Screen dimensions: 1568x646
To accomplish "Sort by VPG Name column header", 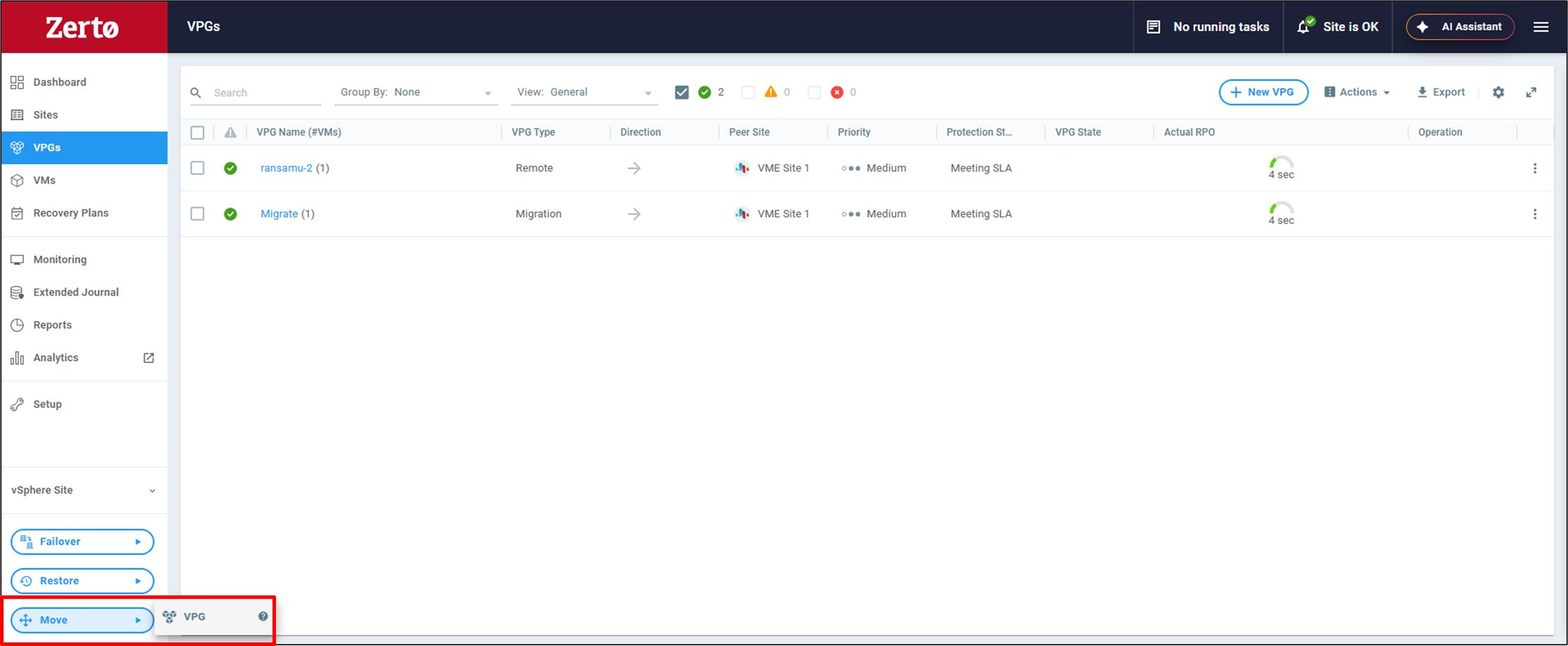I will coord(299,133).
